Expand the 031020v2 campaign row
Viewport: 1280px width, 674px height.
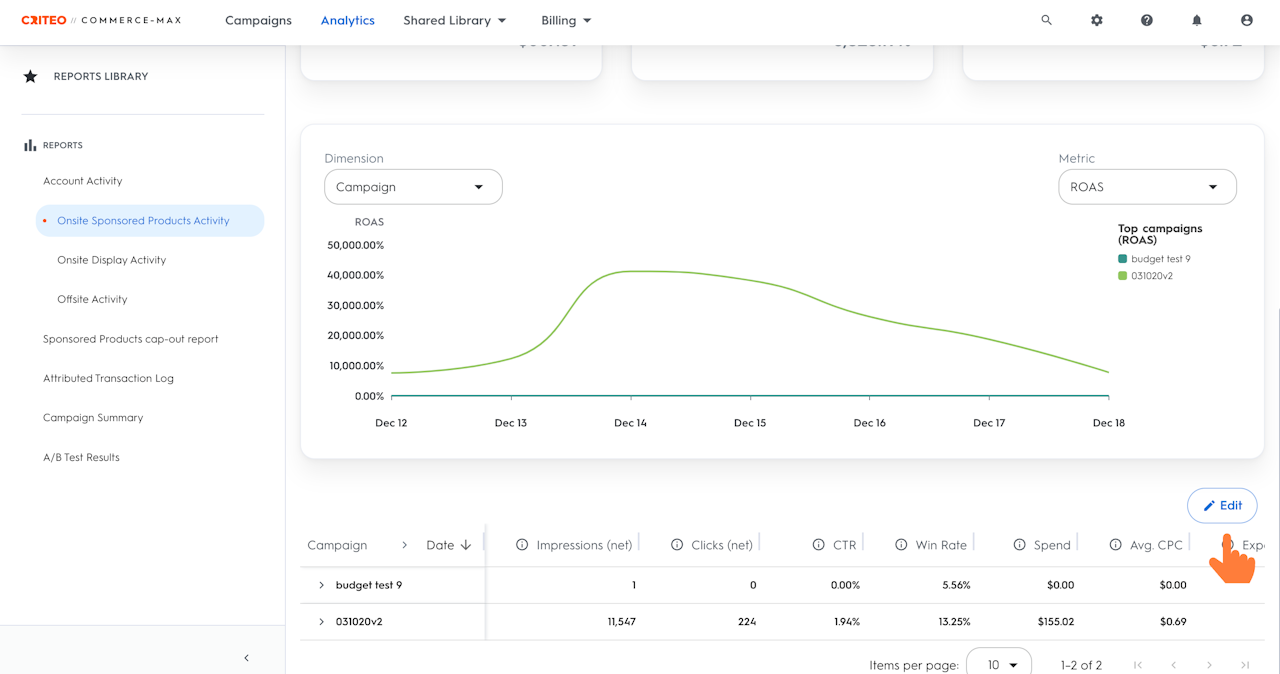(321, 622)
